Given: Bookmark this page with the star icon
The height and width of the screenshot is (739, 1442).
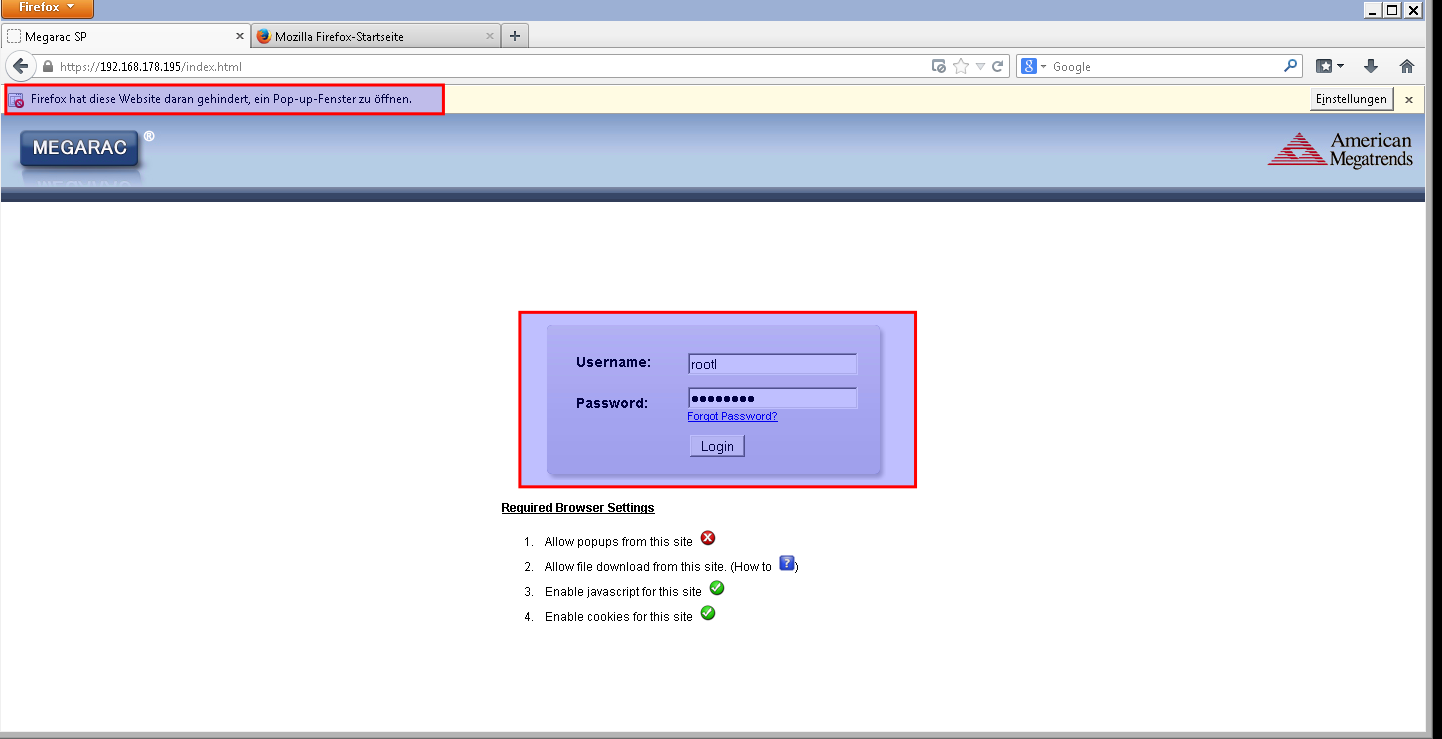Looking at the screenshot, I should (961, 66).
